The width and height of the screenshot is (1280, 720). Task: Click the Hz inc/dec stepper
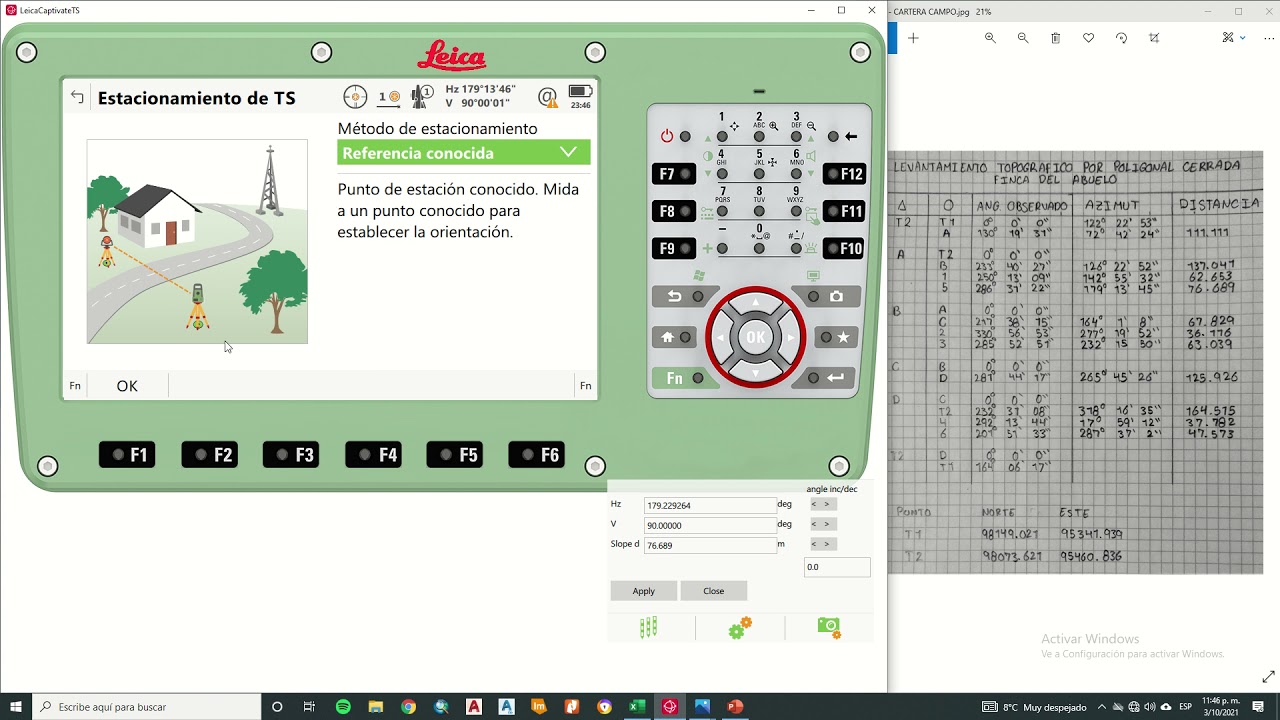(821, 504)
